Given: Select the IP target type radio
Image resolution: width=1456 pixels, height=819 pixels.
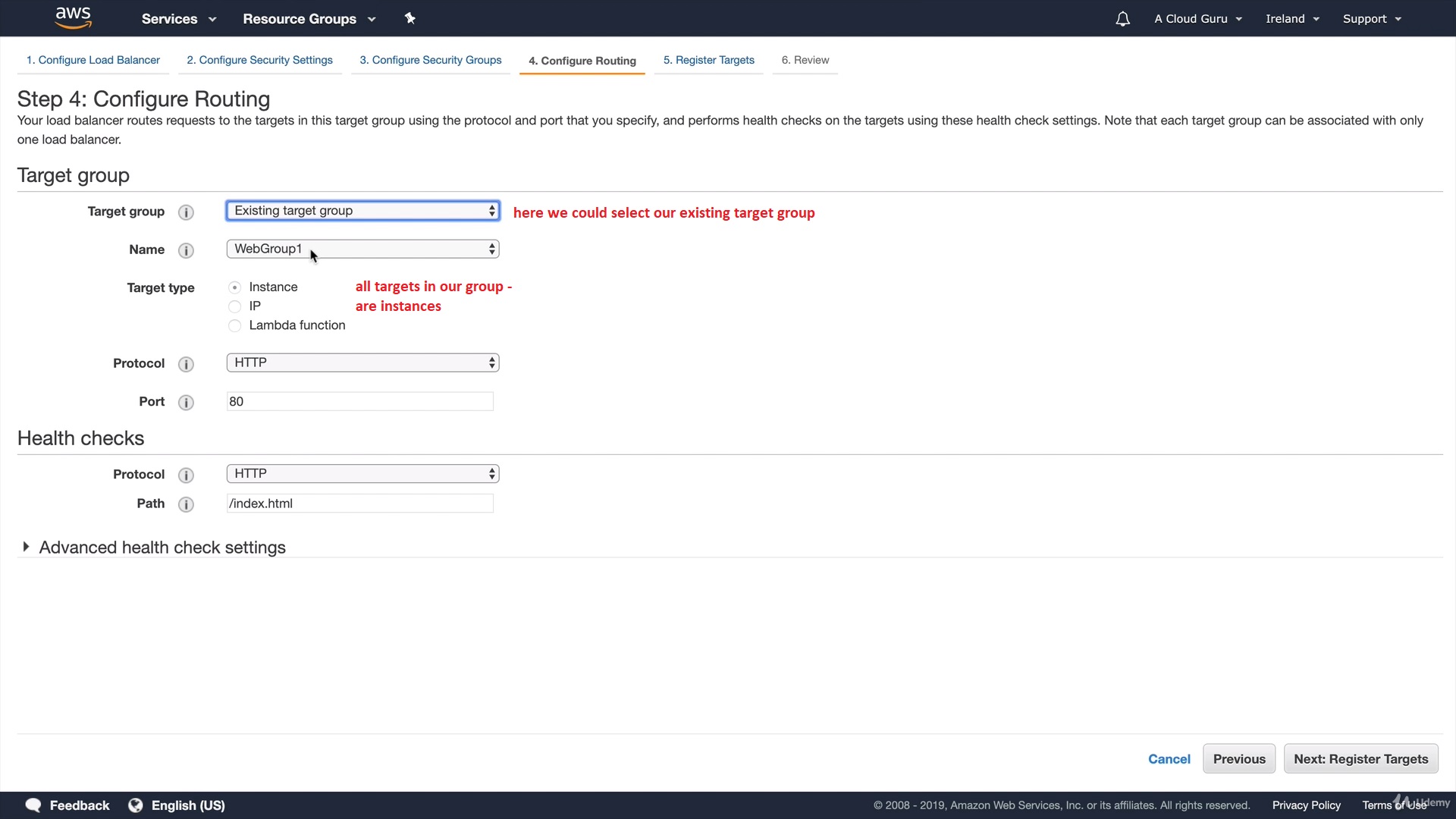Looking at the screenshot, I should [x=235, y=306].
